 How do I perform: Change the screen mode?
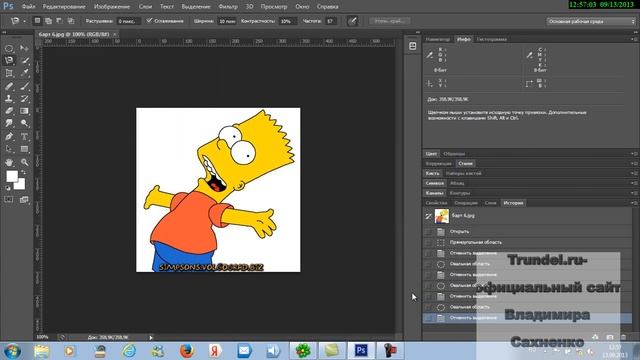pyautogui.click(x=24, y=200)
